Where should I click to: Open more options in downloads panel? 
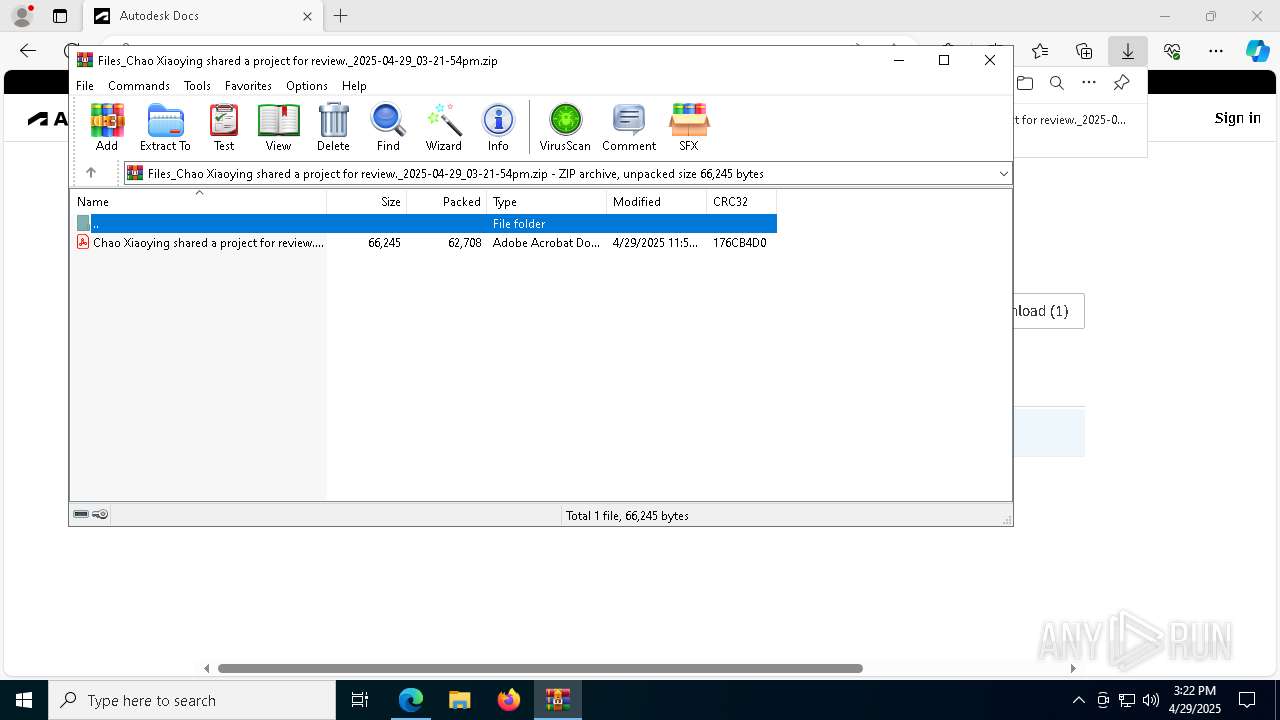(x=1089, y=83)
